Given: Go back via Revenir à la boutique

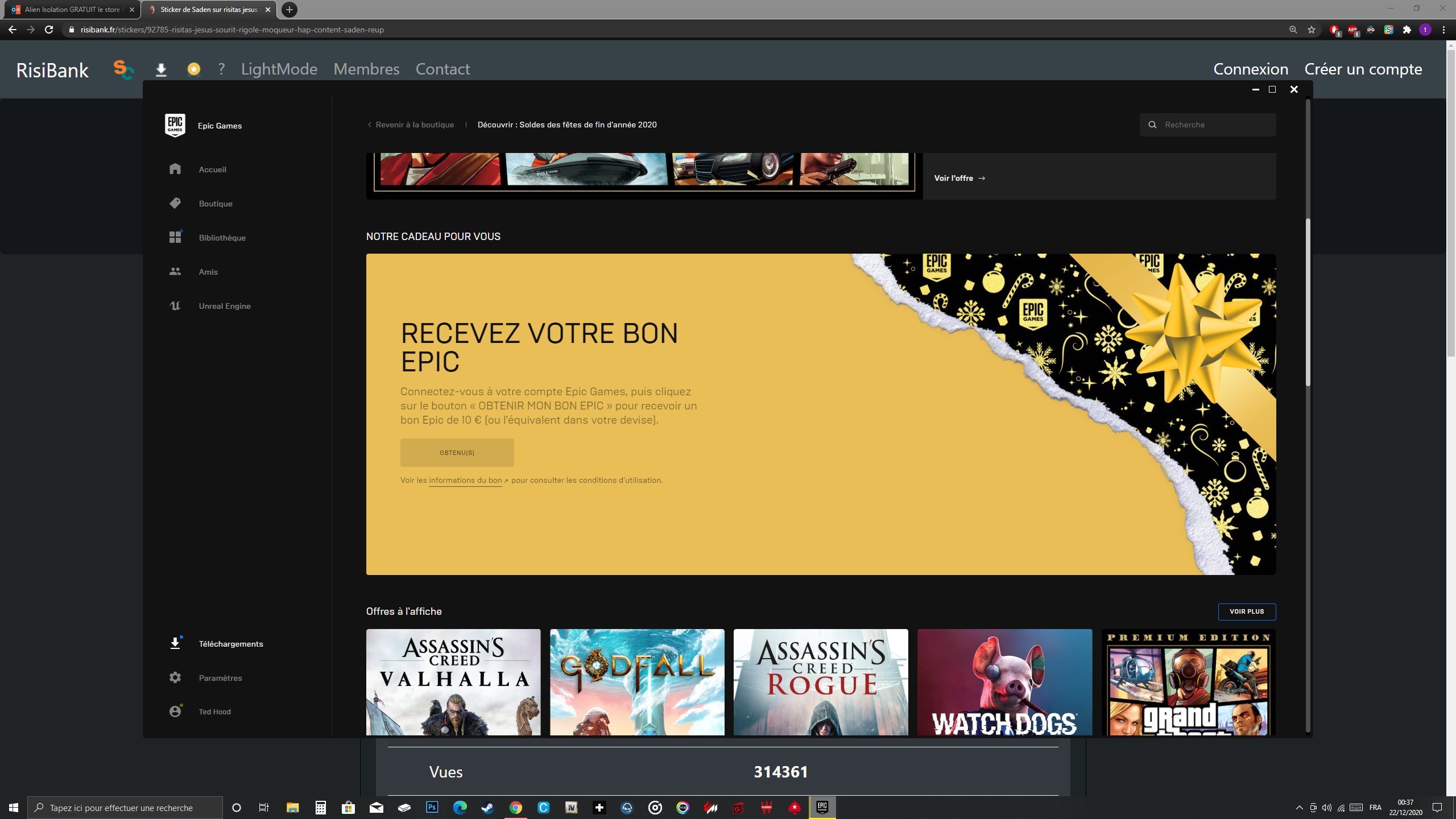Looking at the screenshot, I should point(411,125).
